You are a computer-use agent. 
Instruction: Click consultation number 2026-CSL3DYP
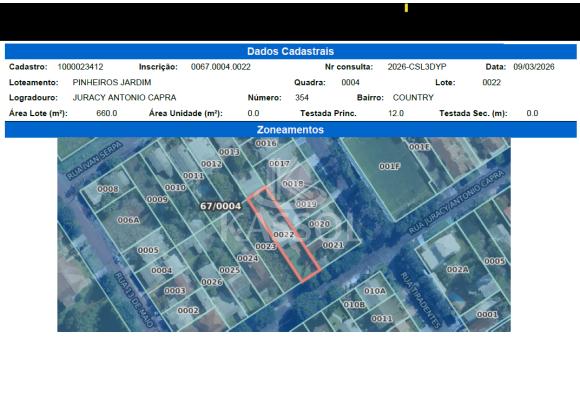click(x=417, y=67)
